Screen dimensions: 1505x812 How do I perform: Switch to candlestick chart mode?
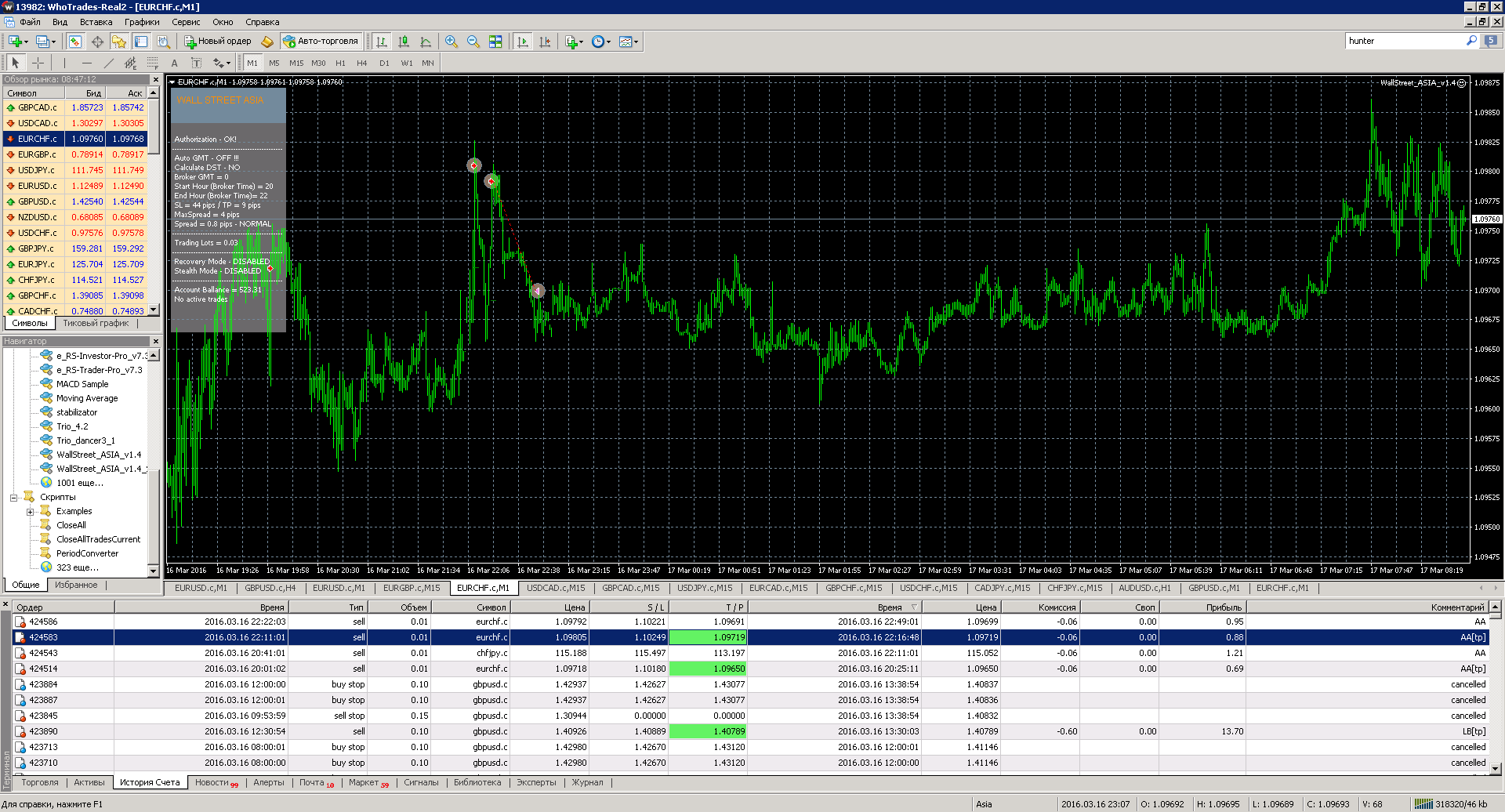tap(404, 42)
